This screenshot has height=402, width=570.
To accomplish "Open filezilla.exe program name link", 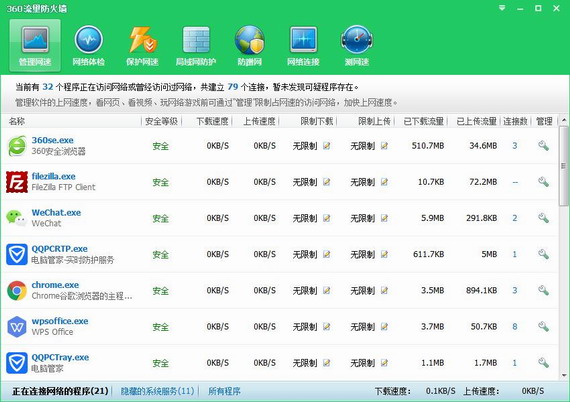I will tap(53, 176).
